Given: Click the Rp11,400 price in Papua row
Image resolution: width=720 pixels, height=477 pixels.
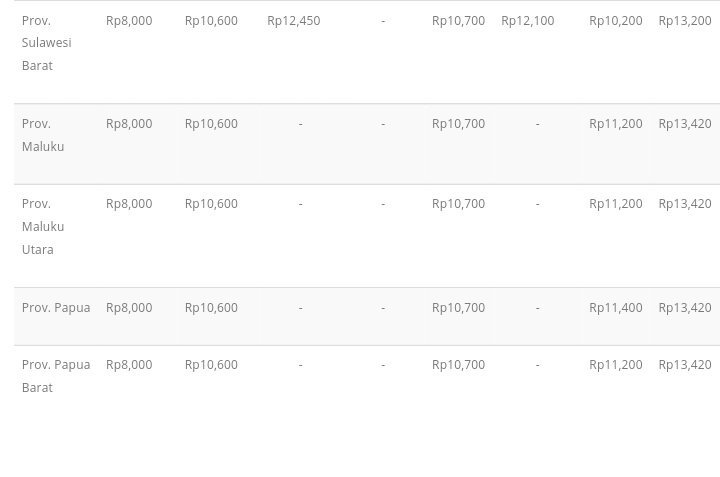Looking at the screenshot, I should pyautogui.click(x=615, y=308).
